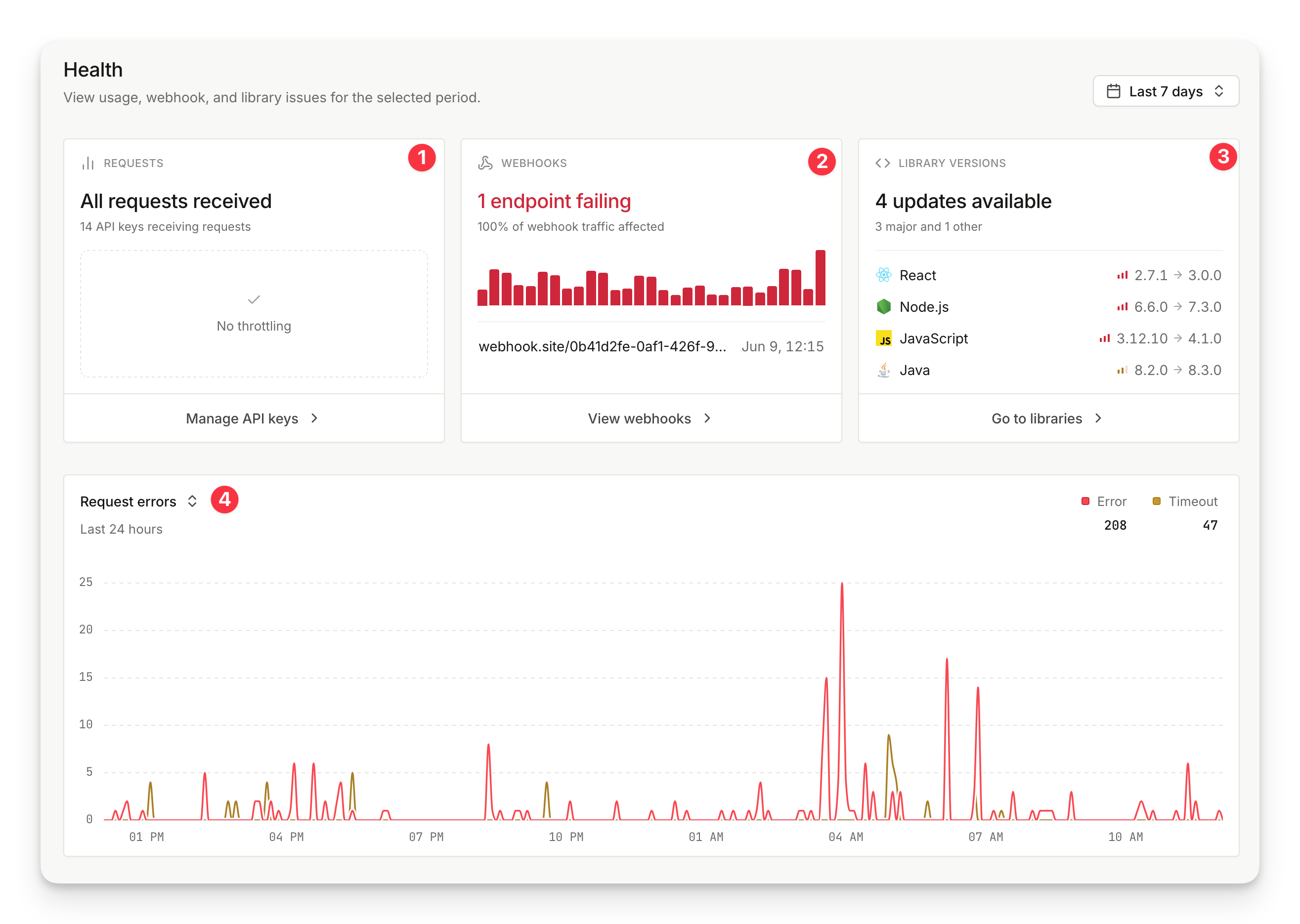Screen dimensions: 1300x924
Task: Click the chevron after View webhooks
Action: pyautogui.click(x=707, y=418)
